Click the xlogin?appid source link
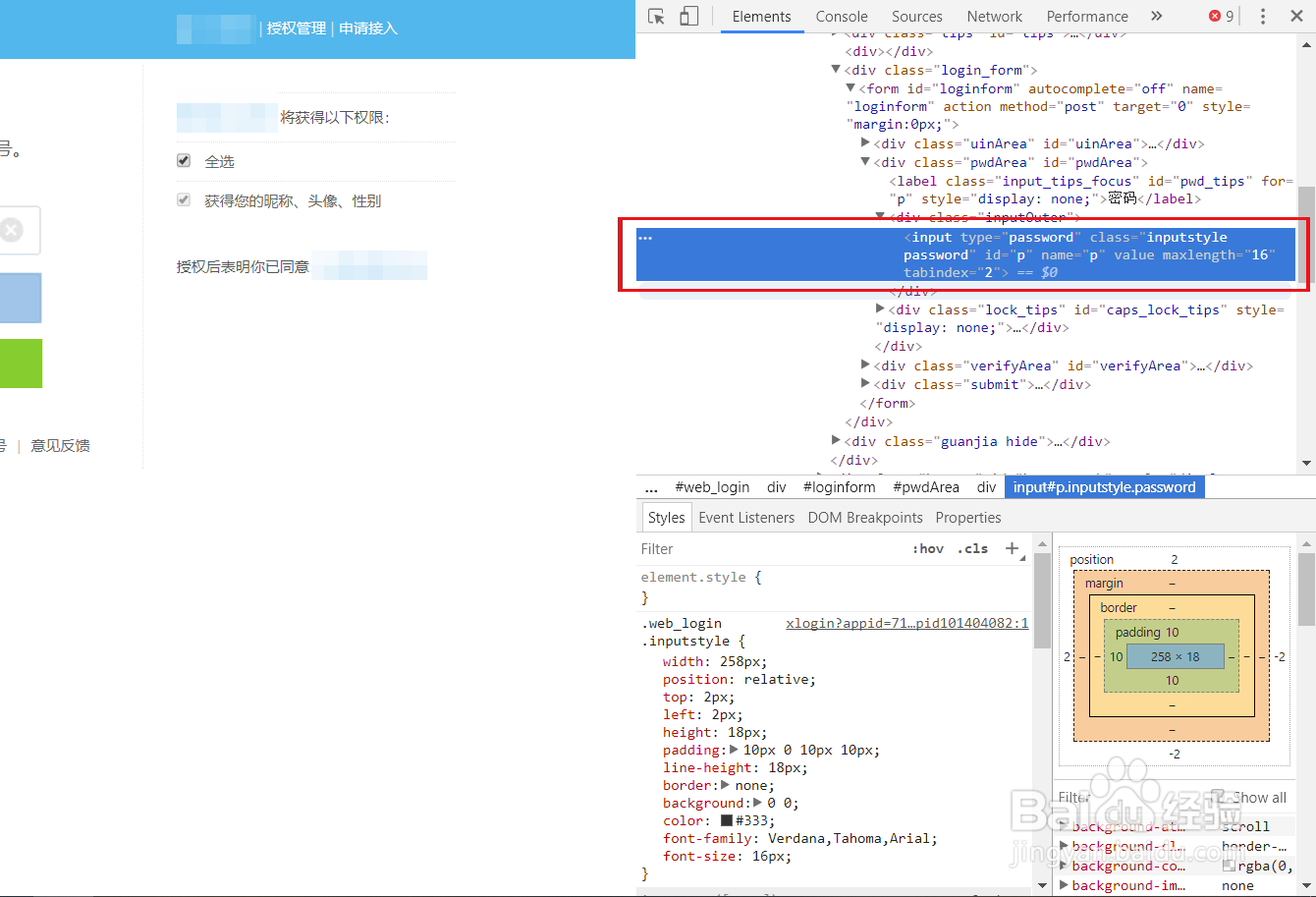The height and width of the screenshot is (897, 1316). (x=906, y=623)
